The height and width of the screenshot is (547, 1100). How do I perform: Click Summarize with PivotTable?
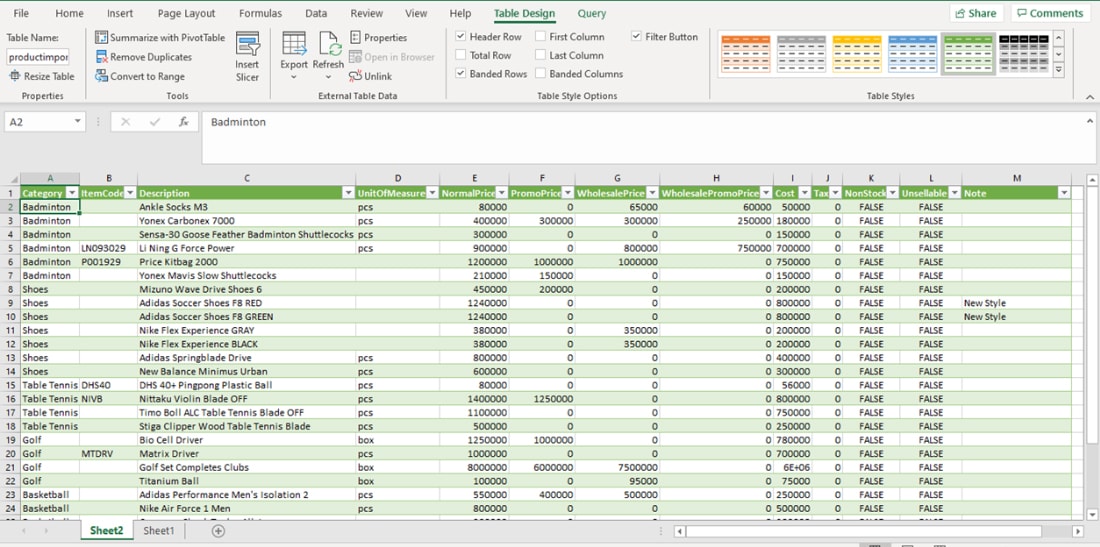click(x=160, y=38)
